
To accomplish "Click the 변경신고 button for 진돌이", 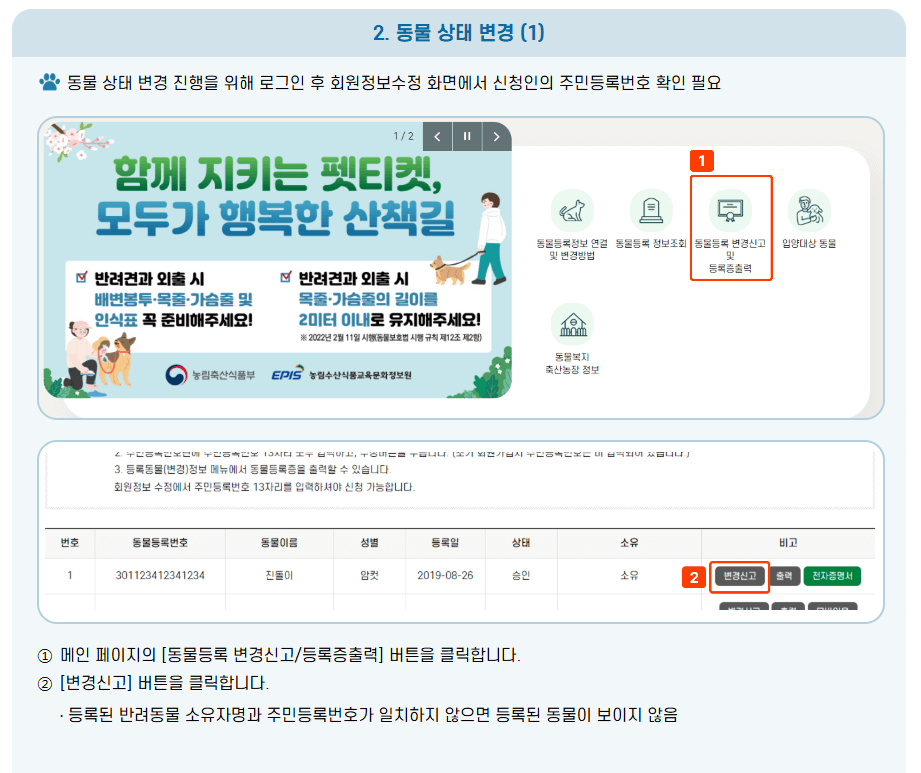I will [x=739, y=575].
